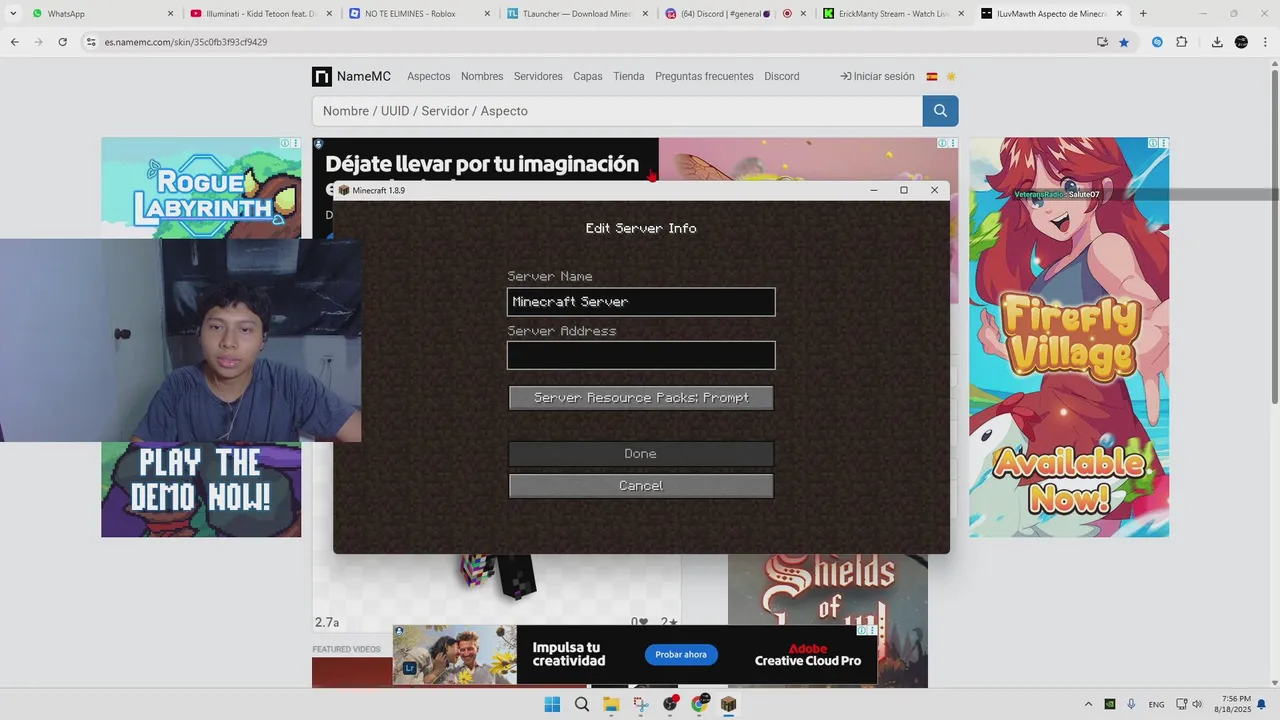
Task: Open the Chrome profile avatar
Action: (1242, 42)
